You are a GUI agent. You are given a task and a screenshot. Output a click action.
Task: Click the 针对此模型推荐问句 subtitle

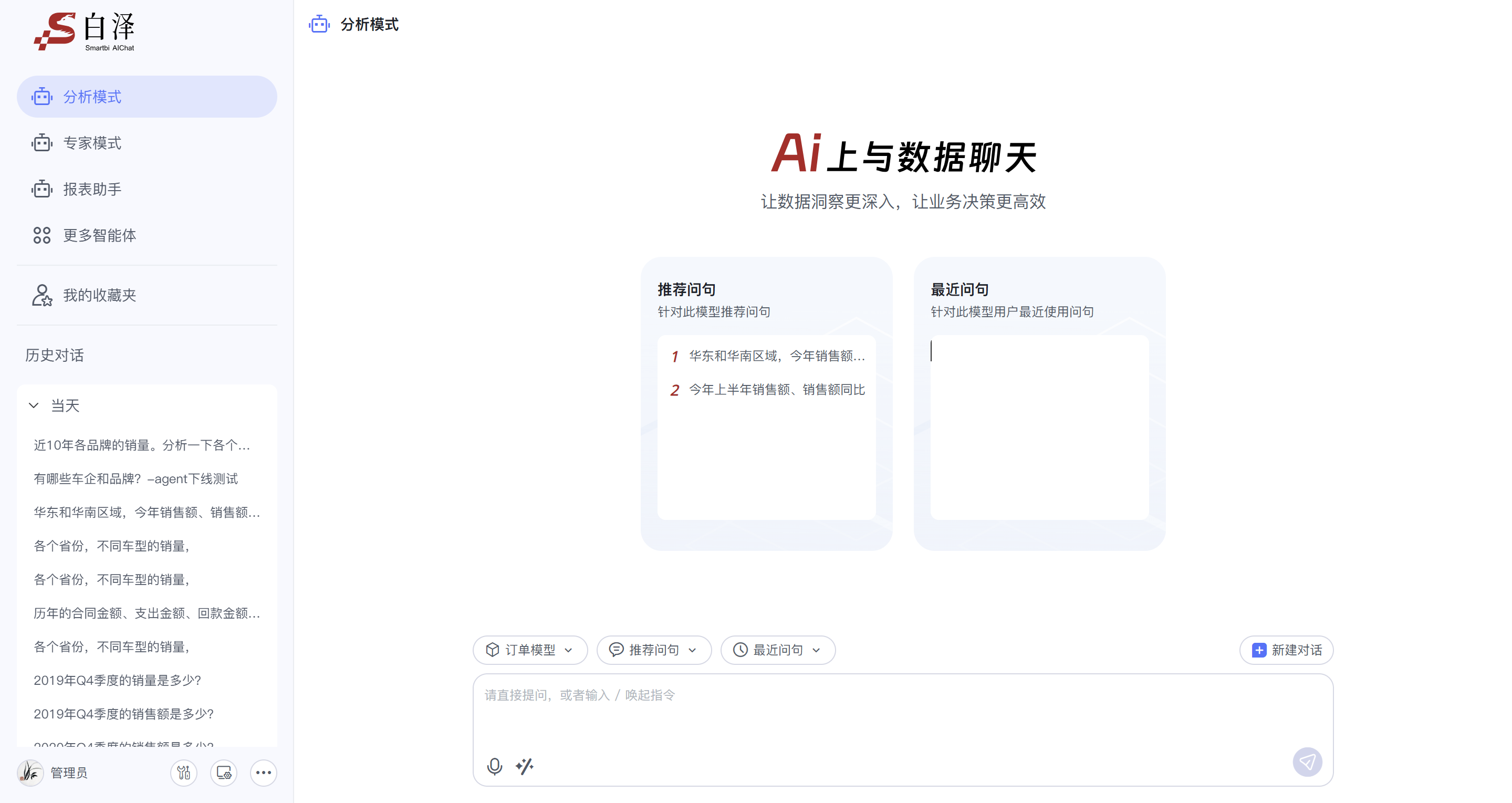(714, 311)
